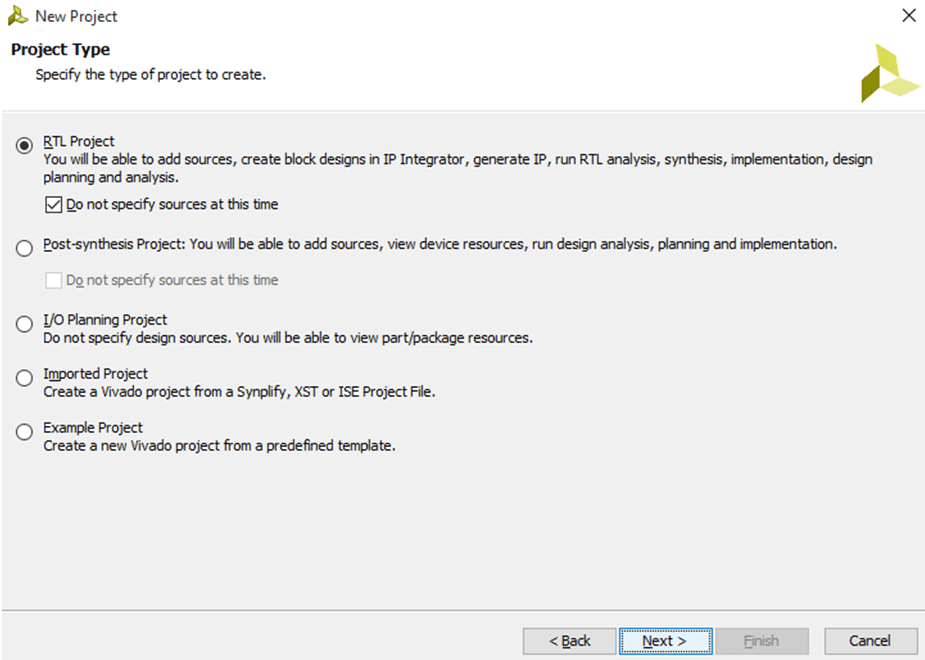925x660 pixels.
Task: Select the RTL Project radio button
Action: 25,146
